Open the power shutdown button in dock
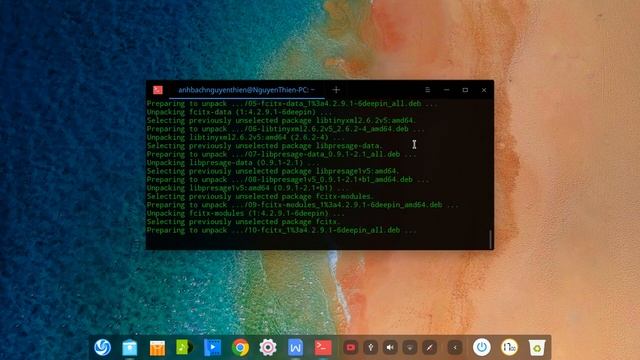Image resolution: width=640 pixels, height=360 pixels. 482,347
